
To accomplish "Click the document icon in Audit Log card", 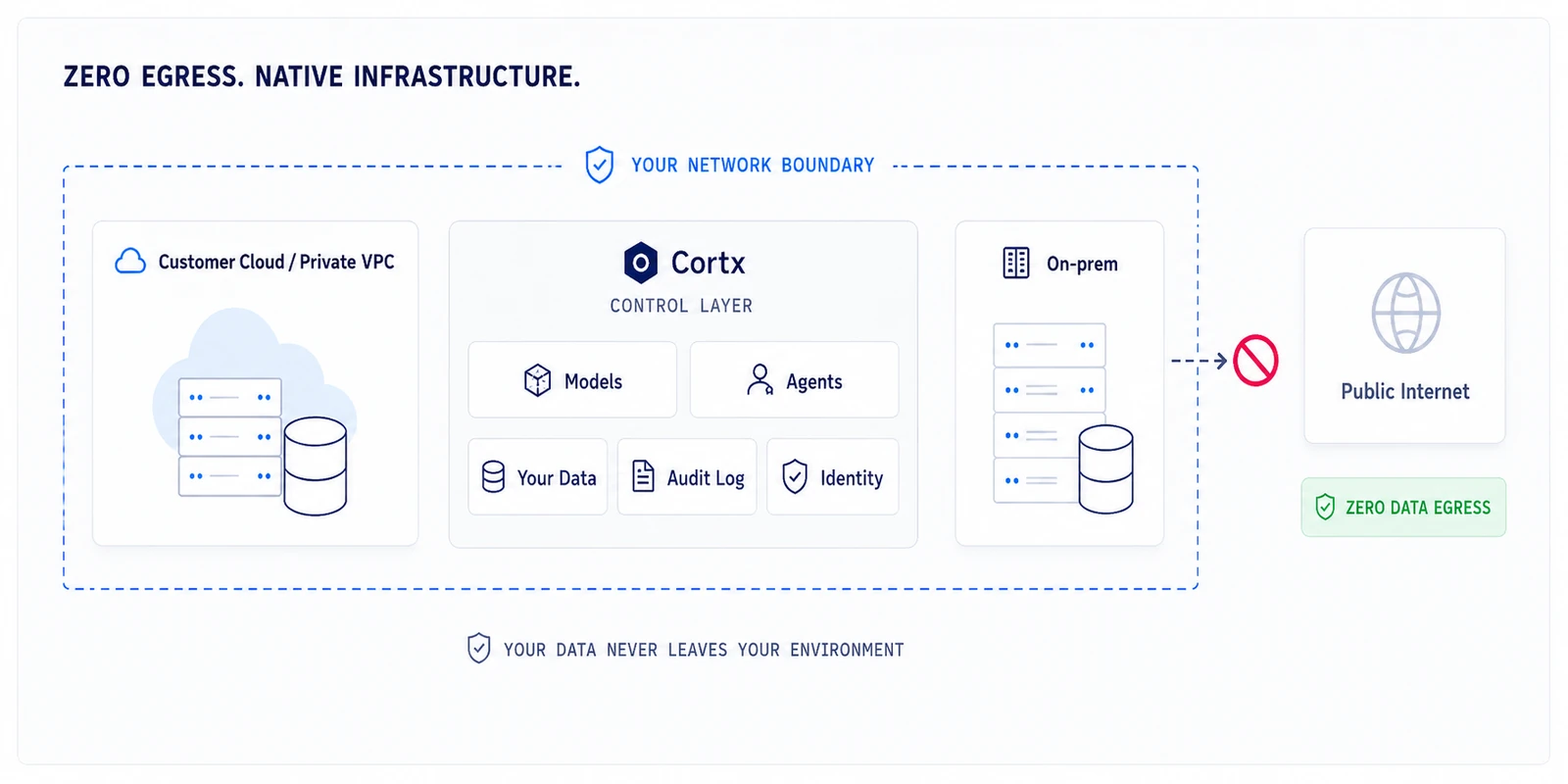I will (x=643, y=476).
